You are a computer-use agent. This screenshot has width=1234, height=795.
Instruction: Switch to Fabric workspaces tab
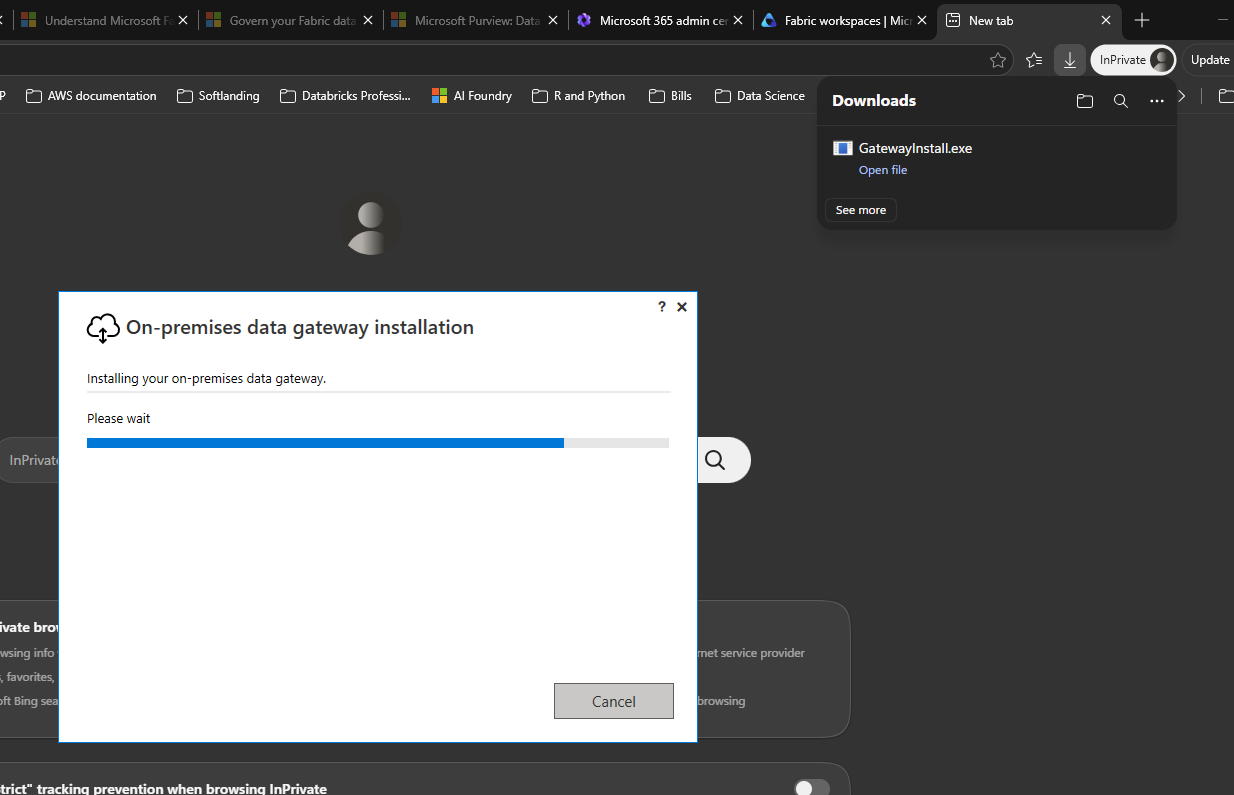click(844, 20)
